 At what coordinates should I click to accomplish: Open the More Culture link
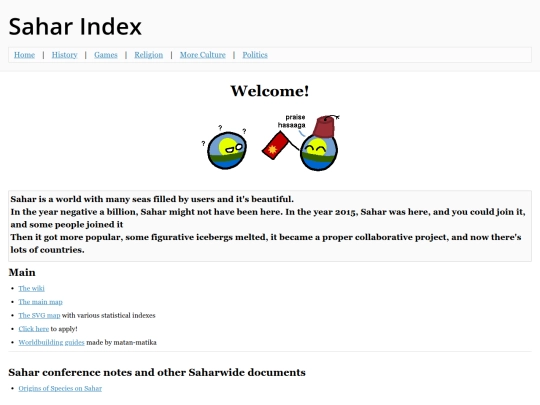coord(202,55)
